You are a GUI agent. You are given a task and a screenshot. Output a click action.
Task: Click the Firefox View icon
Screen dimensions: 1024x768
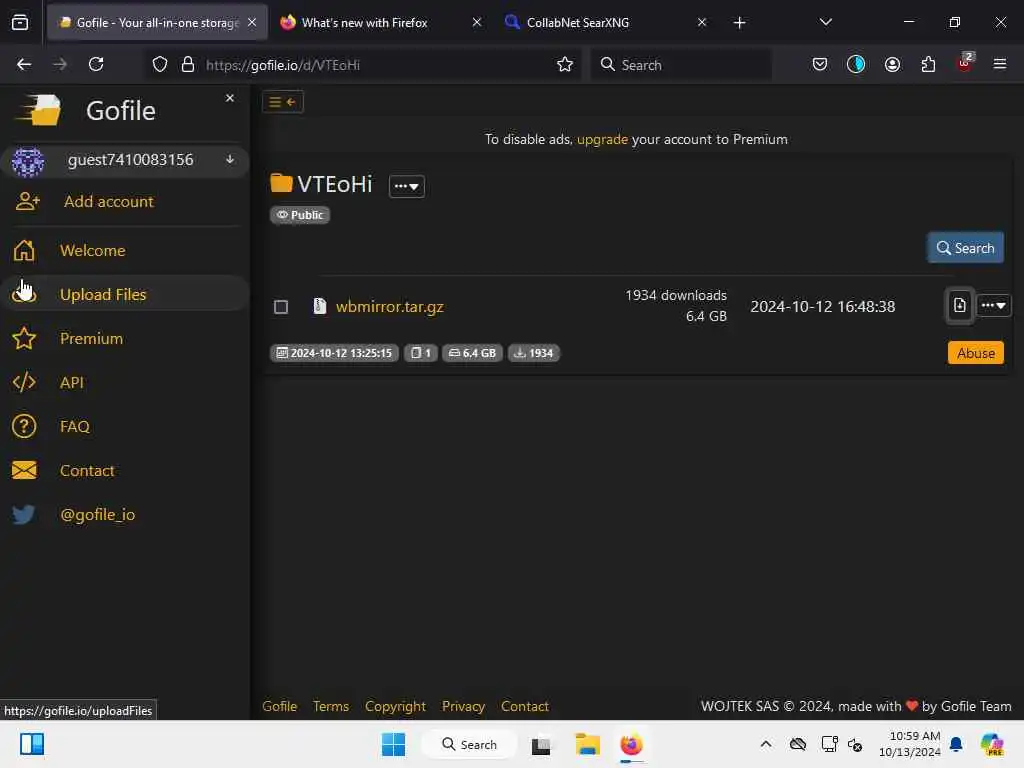(20, 23)
